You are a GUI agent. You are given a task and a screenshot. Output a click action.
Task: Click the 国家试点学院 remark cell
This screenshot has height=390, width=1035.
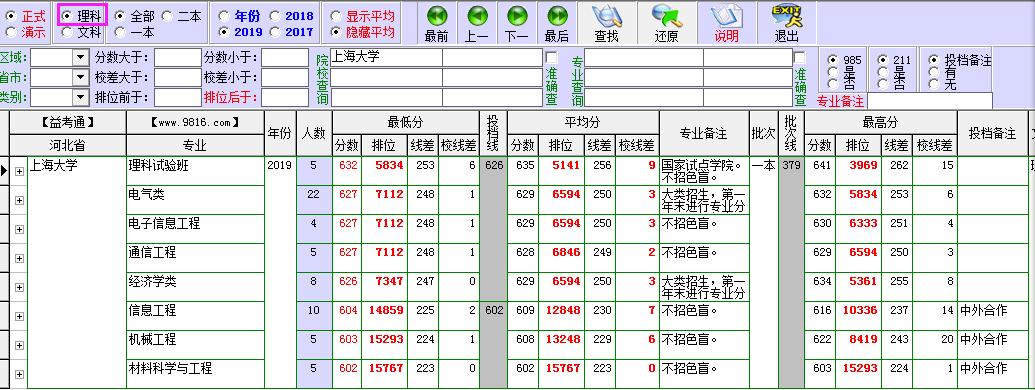[x=704, y=171]
